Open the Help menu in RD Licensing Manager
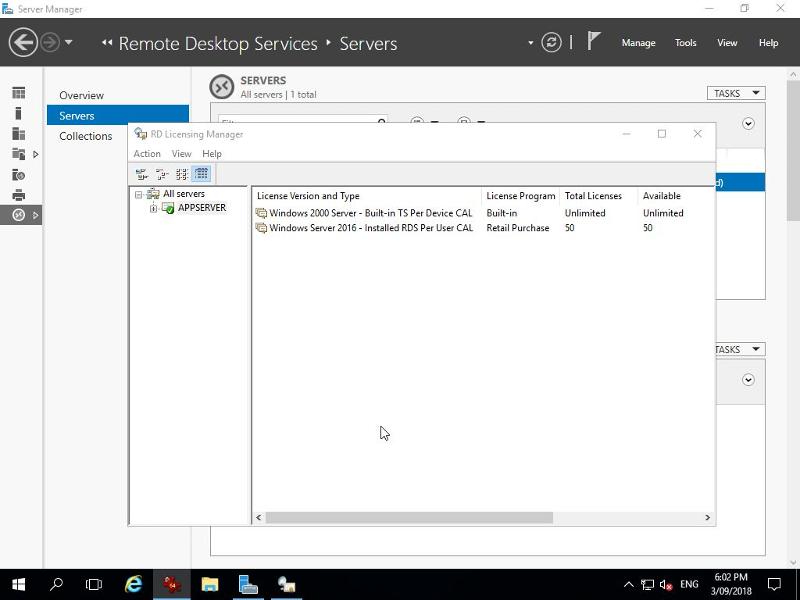Screen dimensions: 800x600 pos(212,154)
